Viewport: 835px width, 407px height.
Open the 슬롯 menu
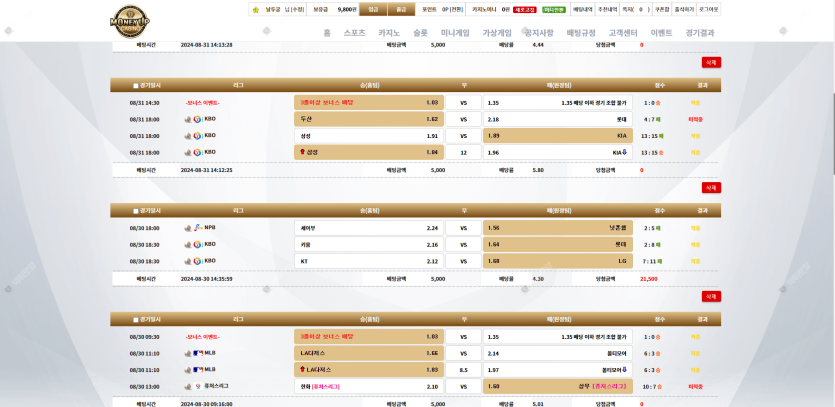[421, 32]
